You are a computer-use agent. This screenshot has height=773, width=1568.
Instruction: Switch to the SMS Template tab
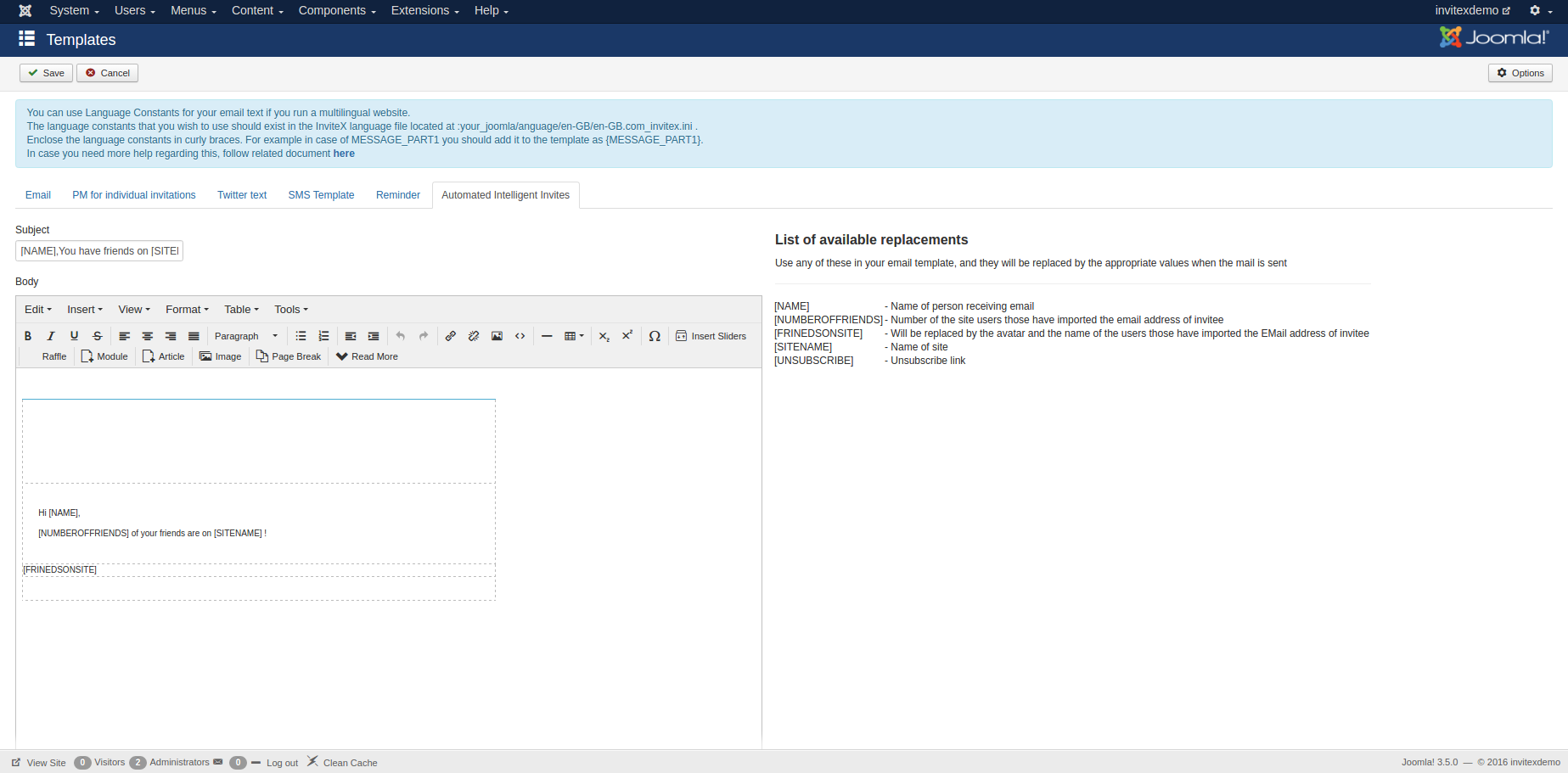click(x=321, y=195)
